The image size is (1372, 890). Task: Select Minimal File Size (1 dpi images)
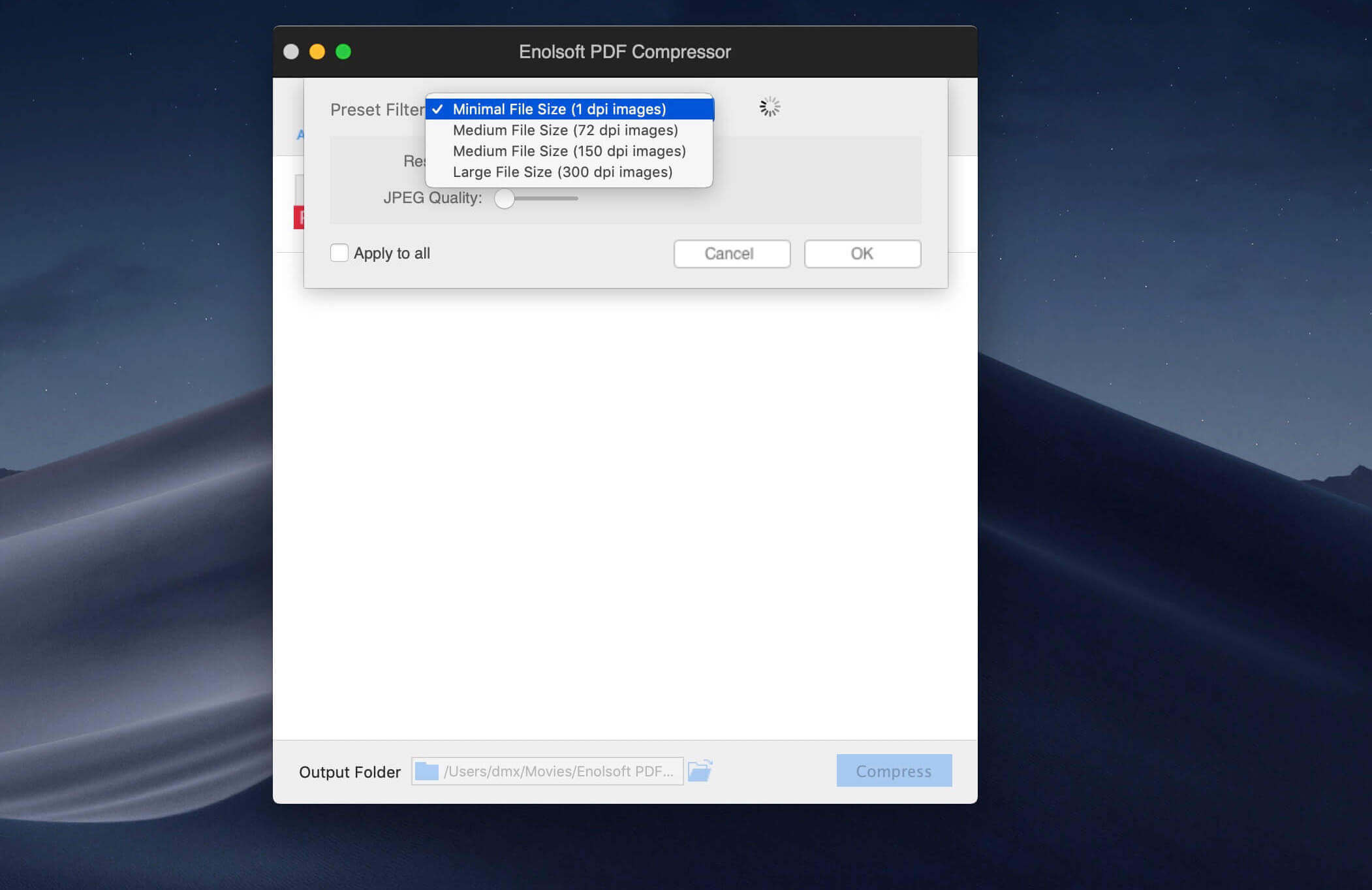(x=559, y=109)
